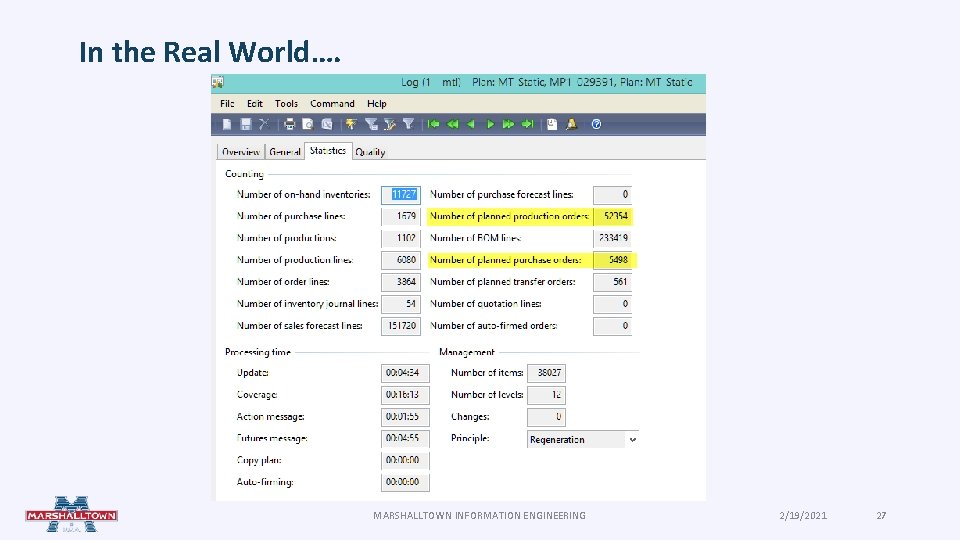This screenshot has height=540, width=960.
Task: Click the Changes value field
Action: coord(546,417)
